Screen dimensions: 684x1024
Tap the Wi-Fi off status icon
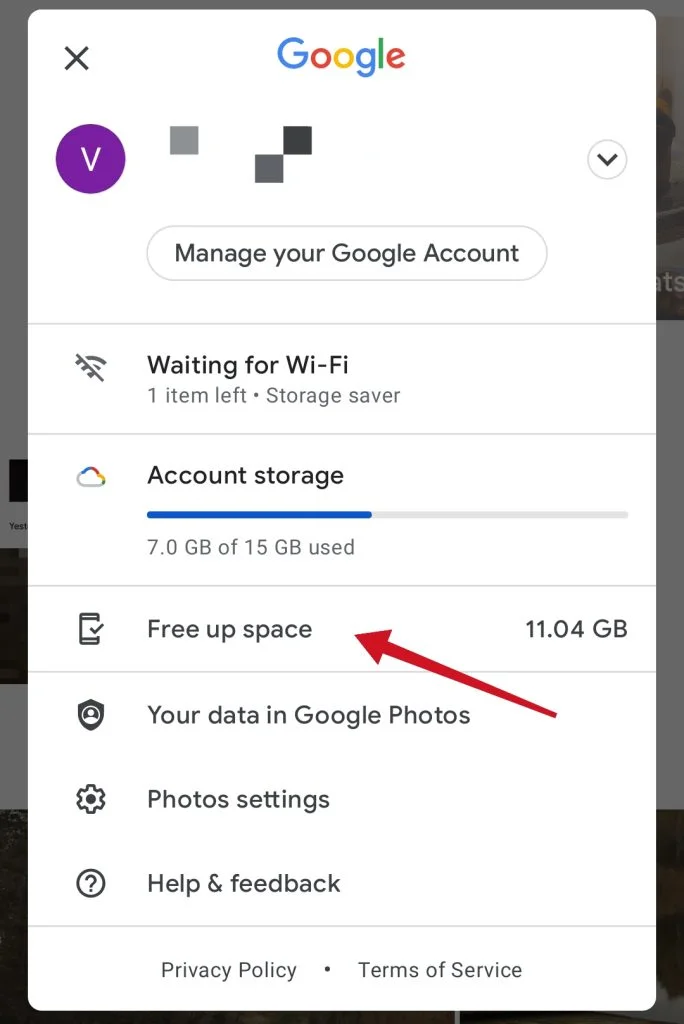(91, 367)
